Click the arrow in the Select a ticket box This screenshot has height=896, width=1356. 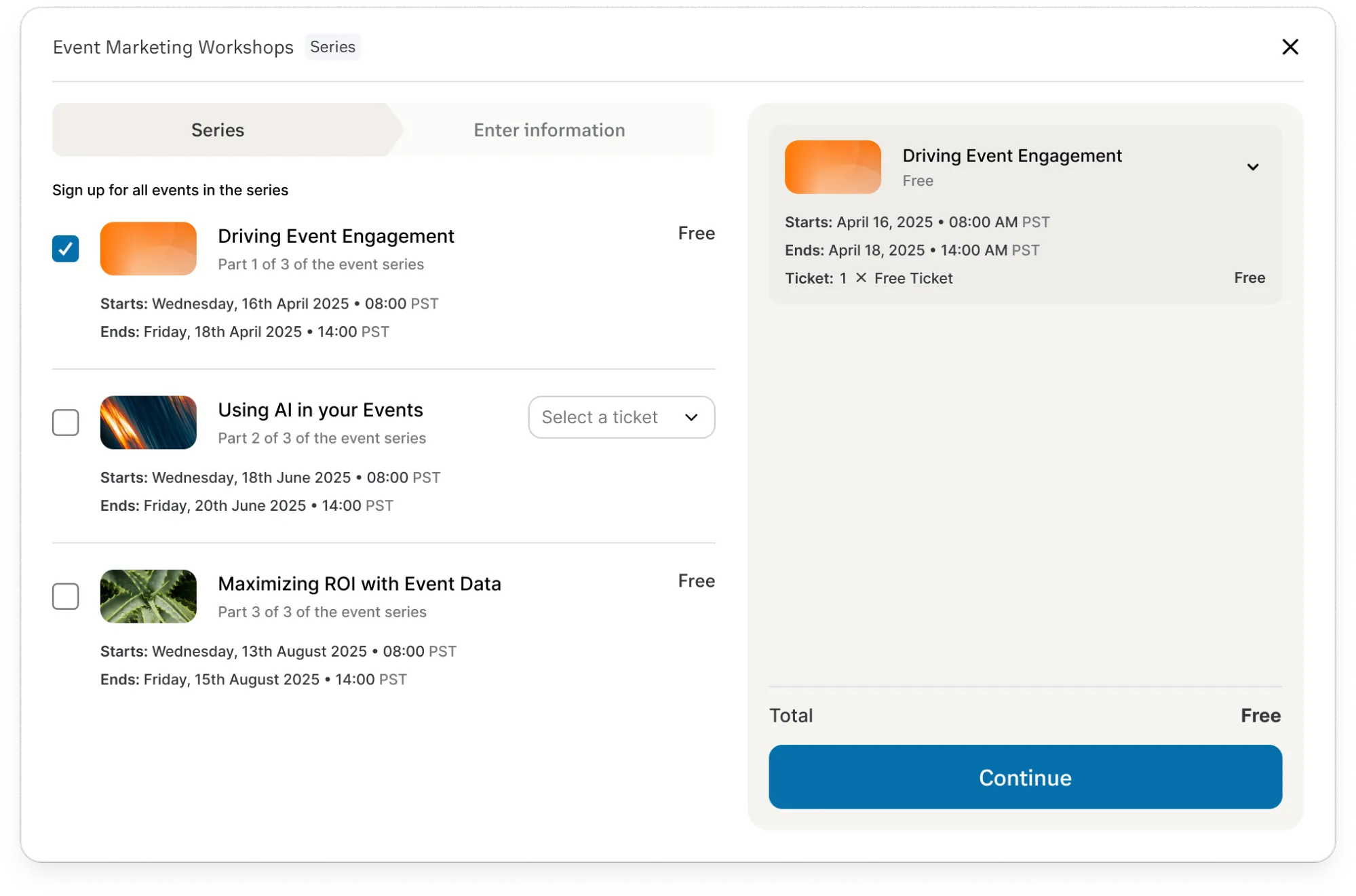(x=691, y=416)
